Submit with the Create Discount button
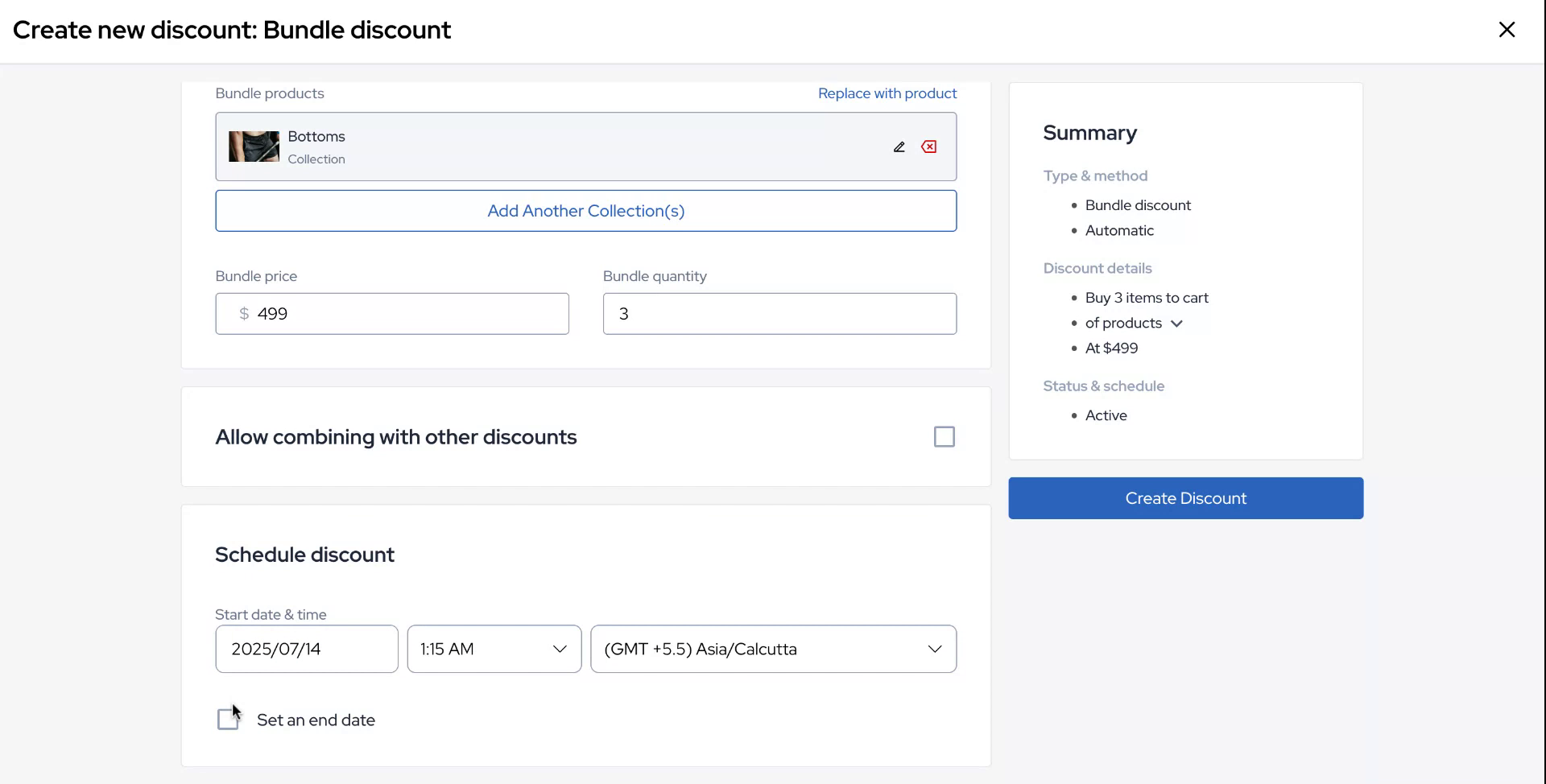 [x=1185, y=498]
